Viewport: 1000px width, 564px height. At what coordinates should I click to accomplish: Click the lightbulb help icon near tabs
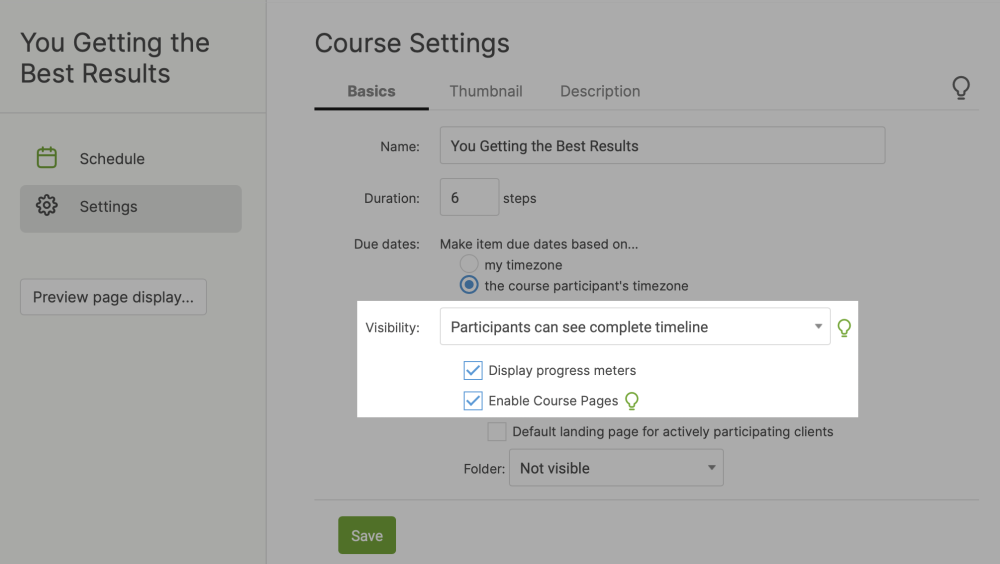click(x=960, y=89)
